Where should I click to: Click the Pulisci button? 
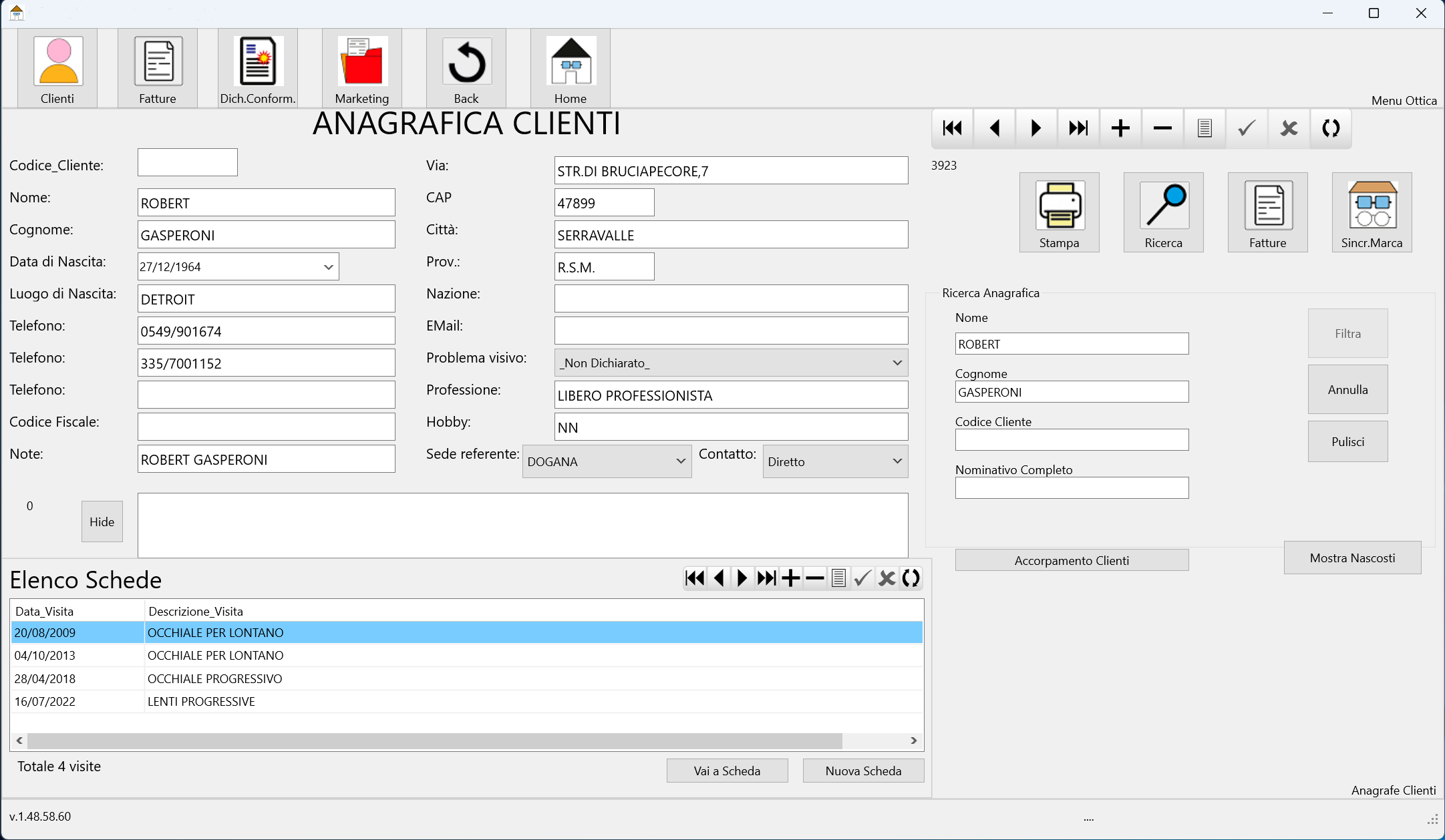[1348, 441]
